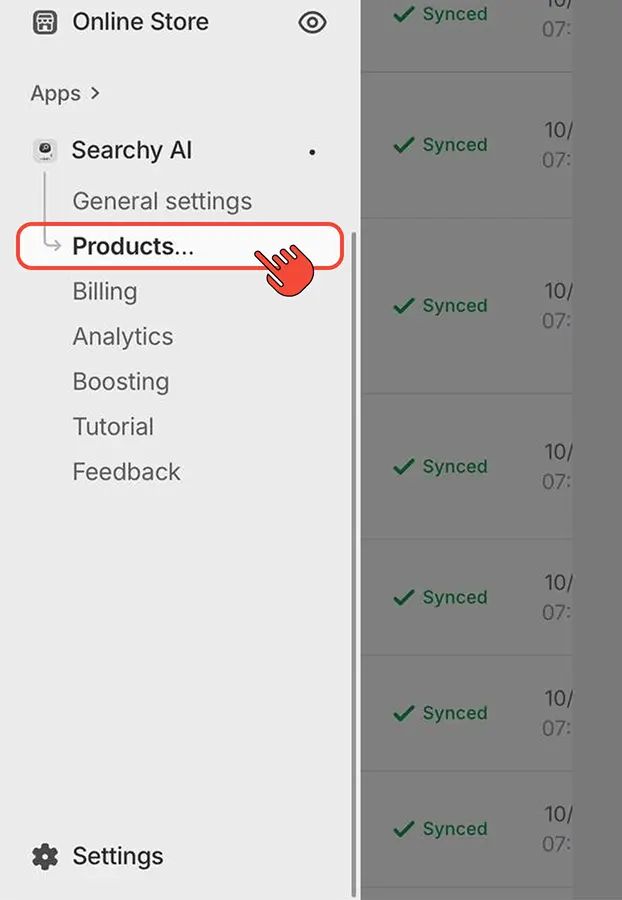Click the Online Store storefront icon
622x900 pixels.
(x=45, y=22)
